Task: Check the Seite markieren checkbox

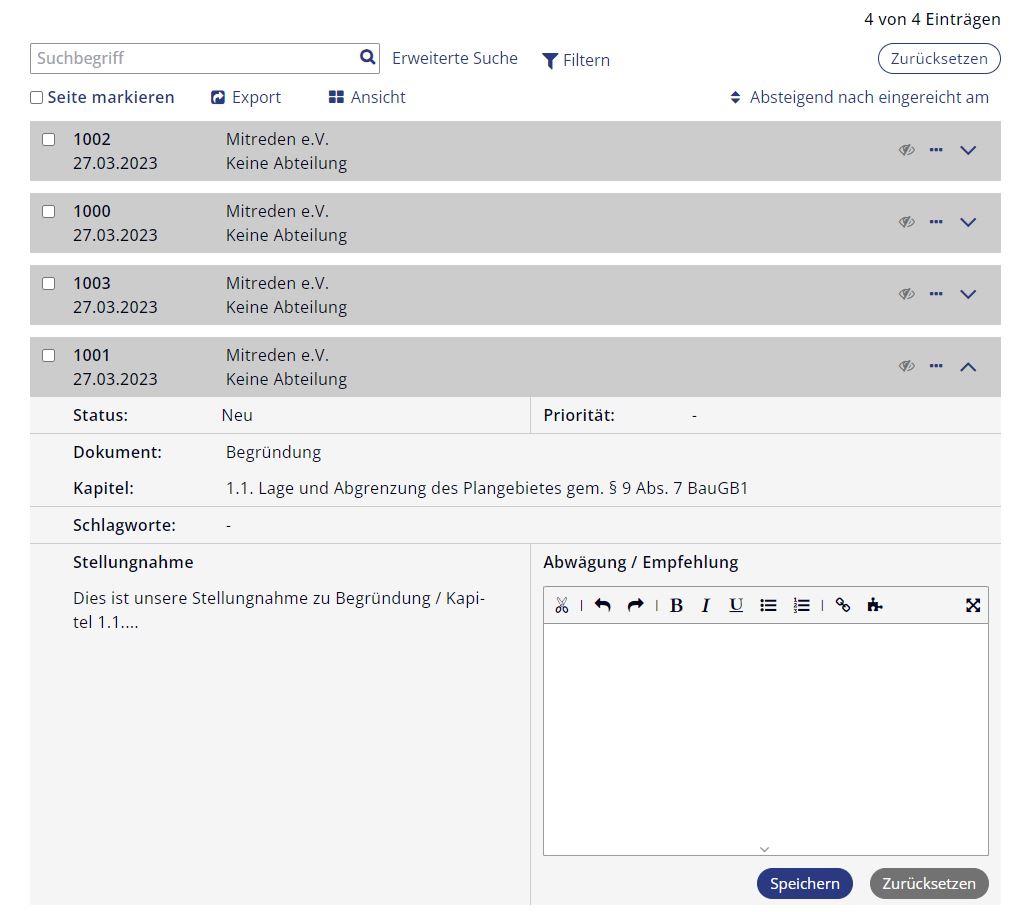Action: click(37, 98)
